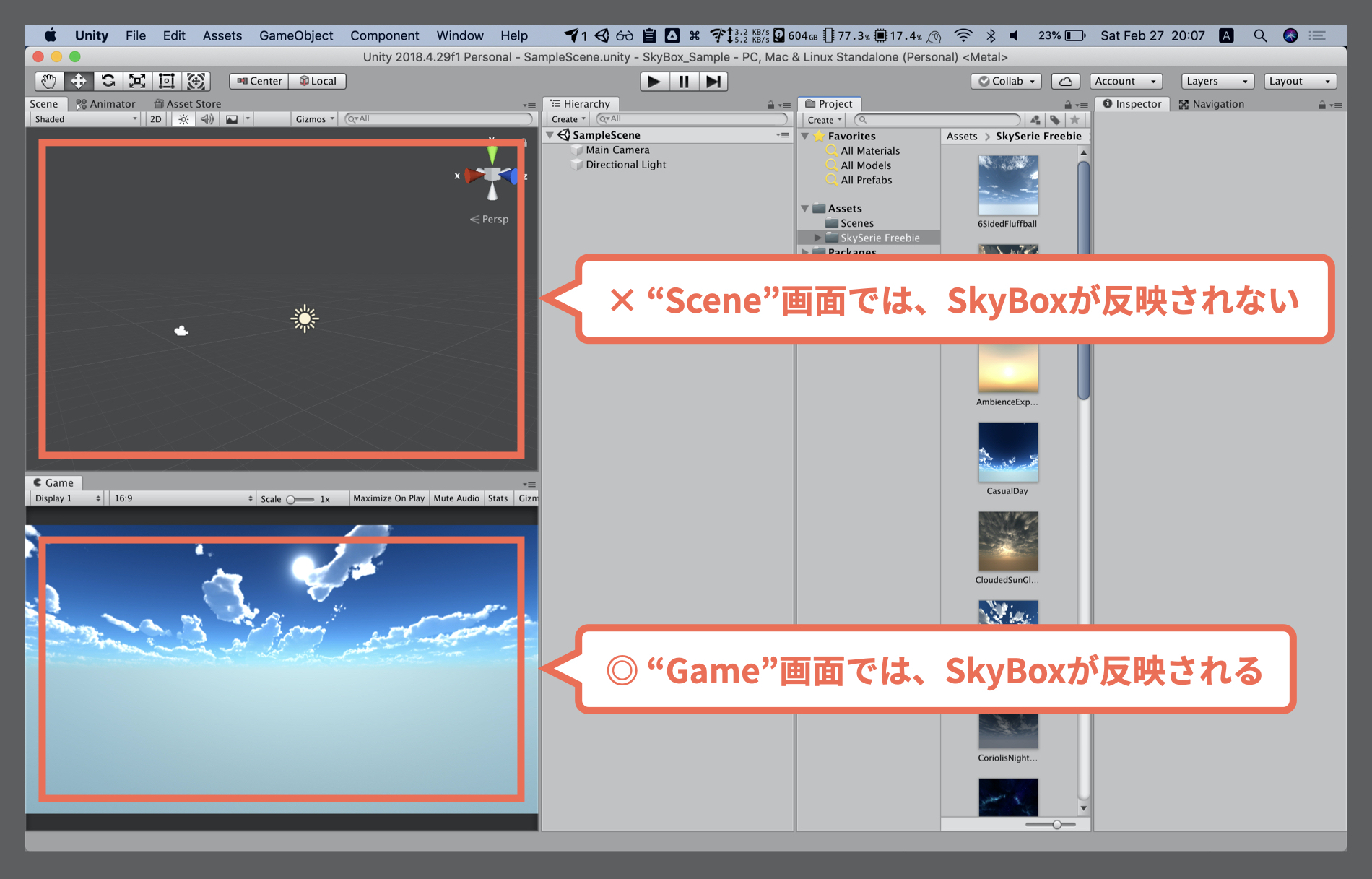Select the CasualDay skybox thumbnail
Viewport: 1372px width, 879px height.
tap(1008, 452)
